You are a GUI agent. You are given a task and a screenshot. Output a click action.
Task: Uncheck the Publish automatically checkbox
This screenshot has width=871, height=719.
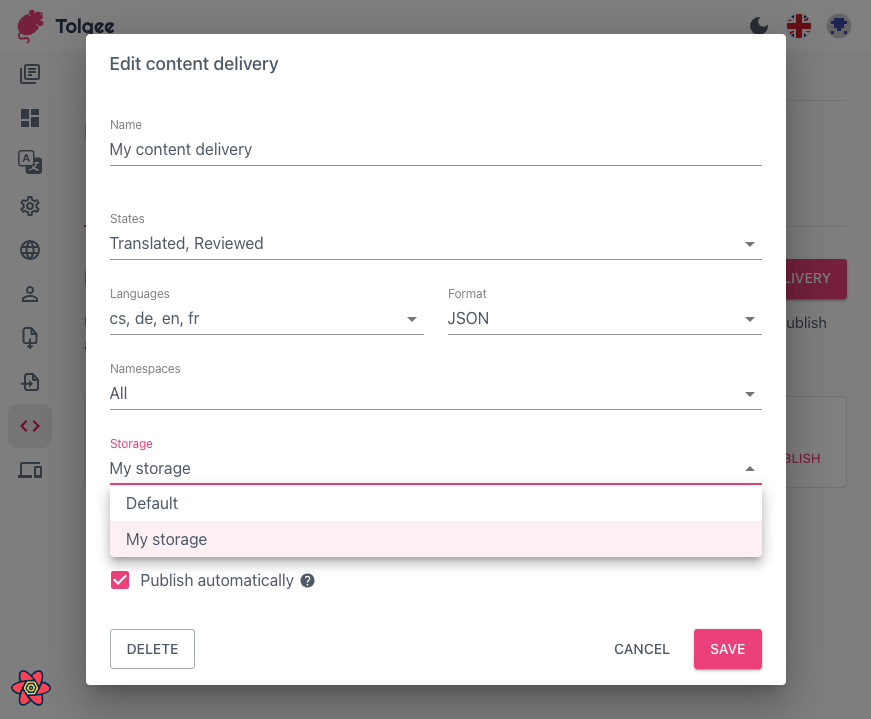click(x=120, y=580)
